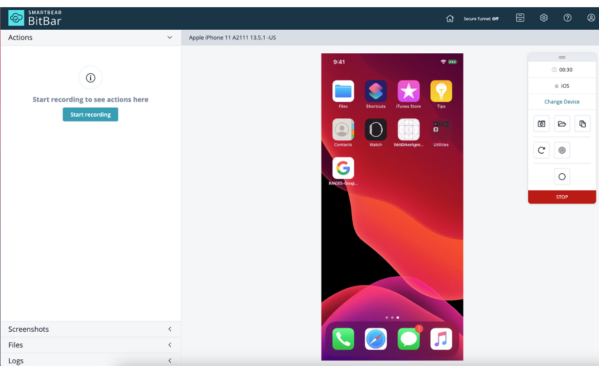Open the Google app icon on iPhone
This screenshot has height=366, width=599.
click(343, 168)
